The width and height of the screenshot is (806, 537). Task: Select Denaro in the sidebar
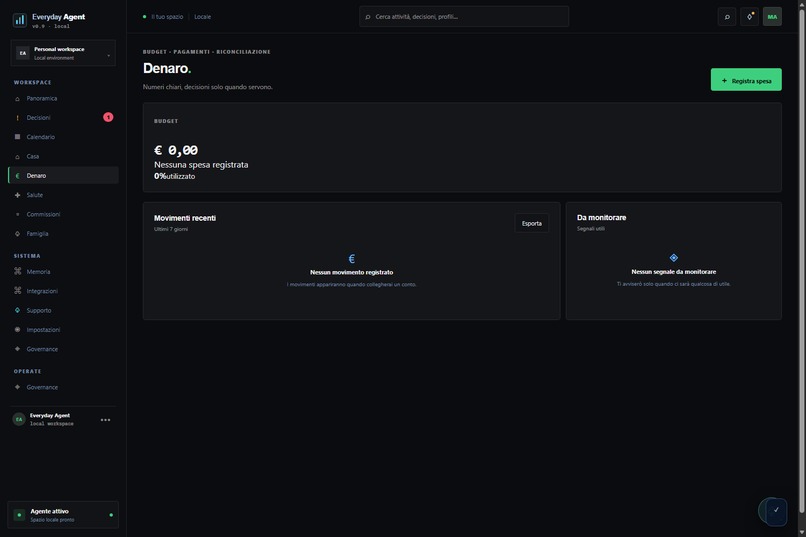tap(63, 175)
